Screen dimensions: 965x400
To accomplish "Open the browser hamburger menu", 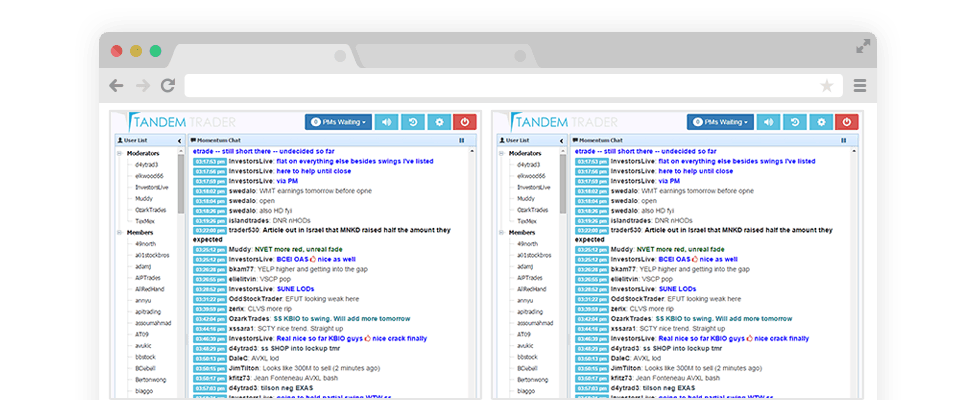I will (x=860, y=86).
